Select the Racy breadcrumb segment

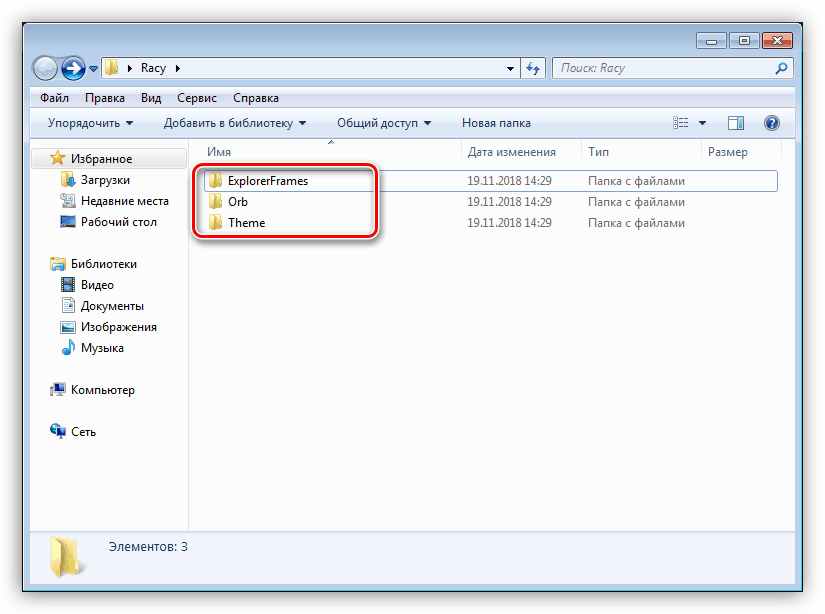click(x=153, y=68)
